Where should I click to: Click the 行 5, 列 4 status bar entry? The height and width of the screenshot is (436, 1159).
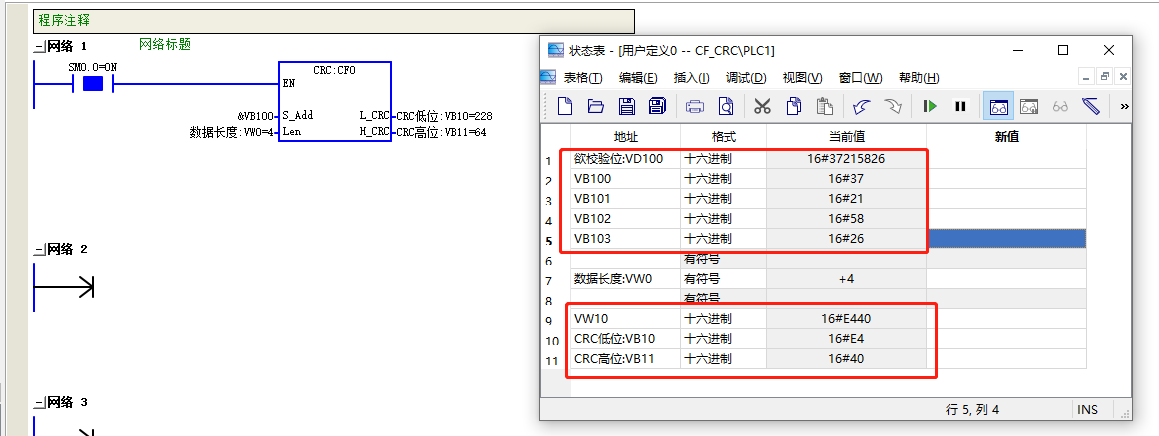point(972,409)
